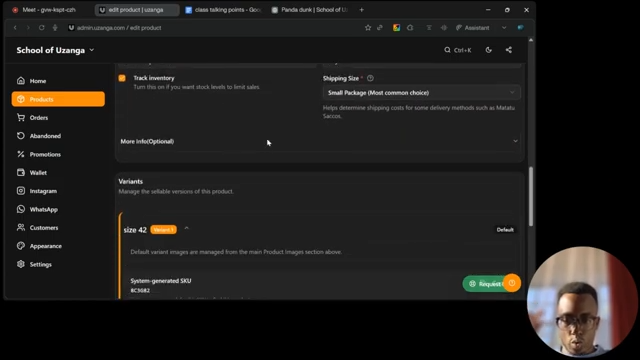Expand the More Info(Optional) section
Screen dimensions: 640x360
tap(319, 141)
